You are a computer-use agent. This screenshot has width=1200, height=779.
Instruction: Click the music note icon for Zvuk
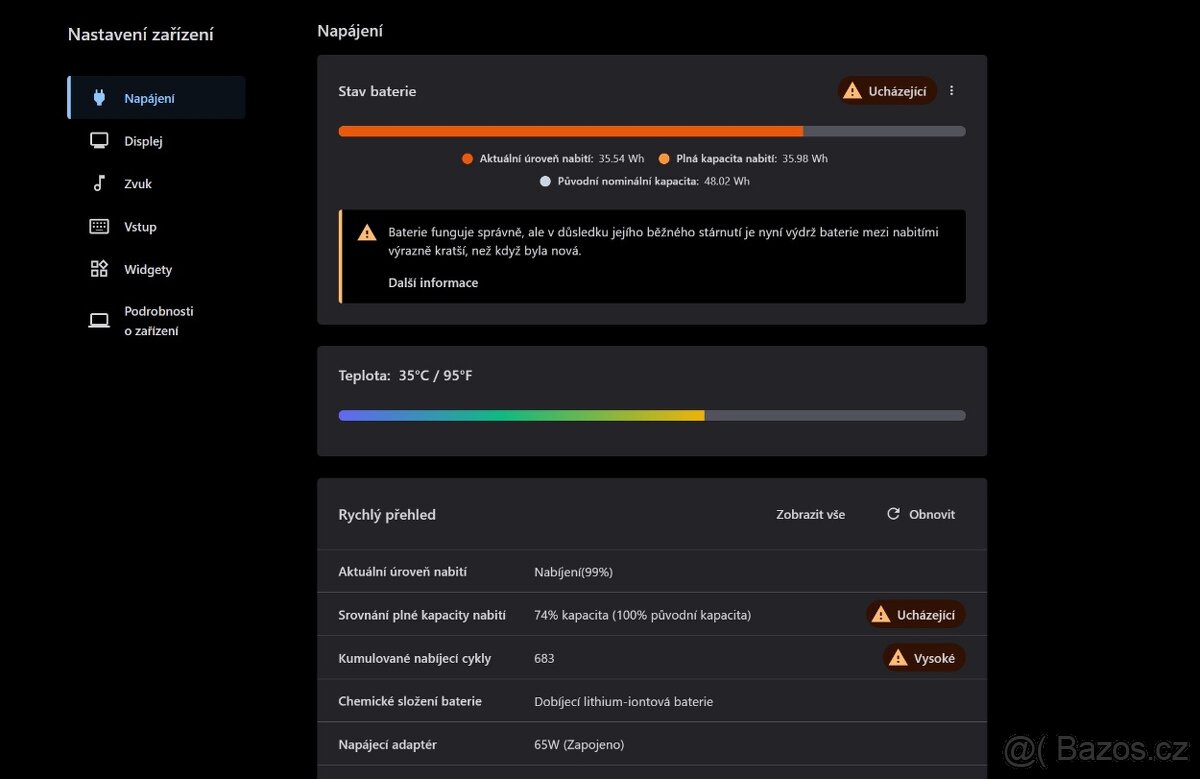[x=99, y=184]
